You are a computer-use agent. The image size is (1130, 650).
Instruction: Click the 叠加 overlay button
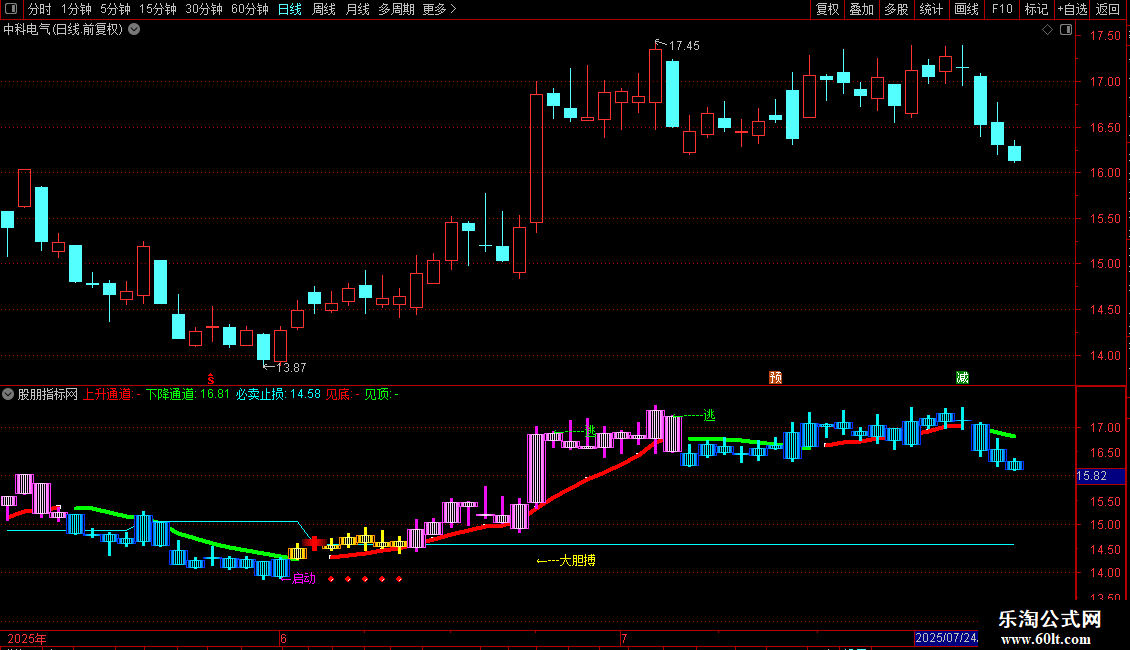tap(861, 9)
